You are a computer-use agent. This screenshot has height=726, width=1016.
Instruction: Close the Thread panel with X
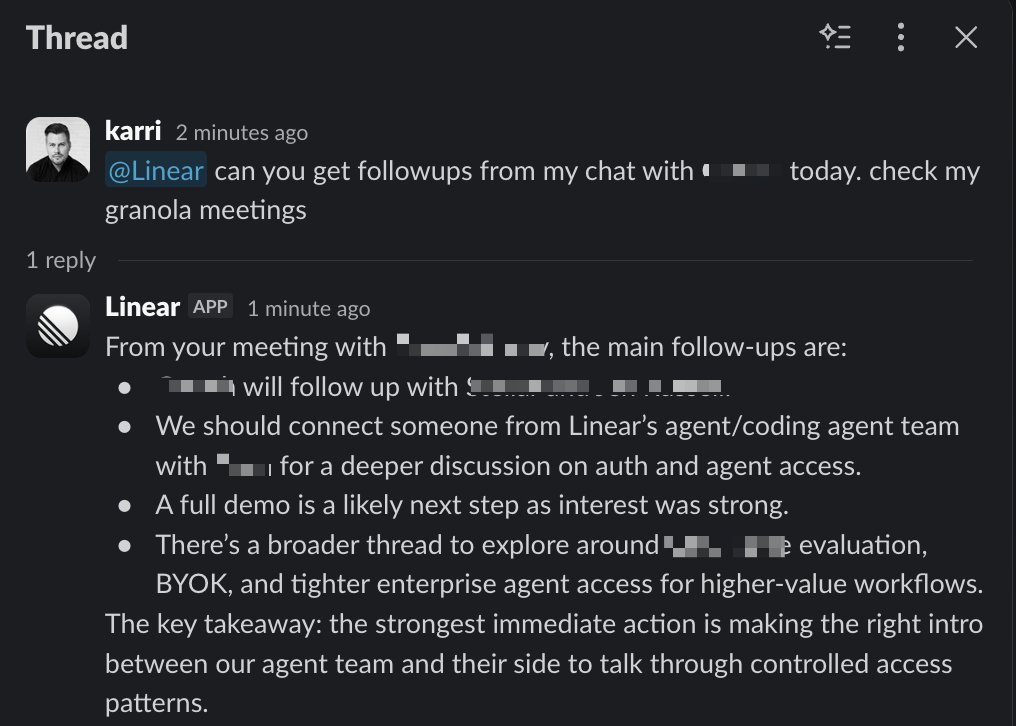pyautogui.click(x=965, y=37)
